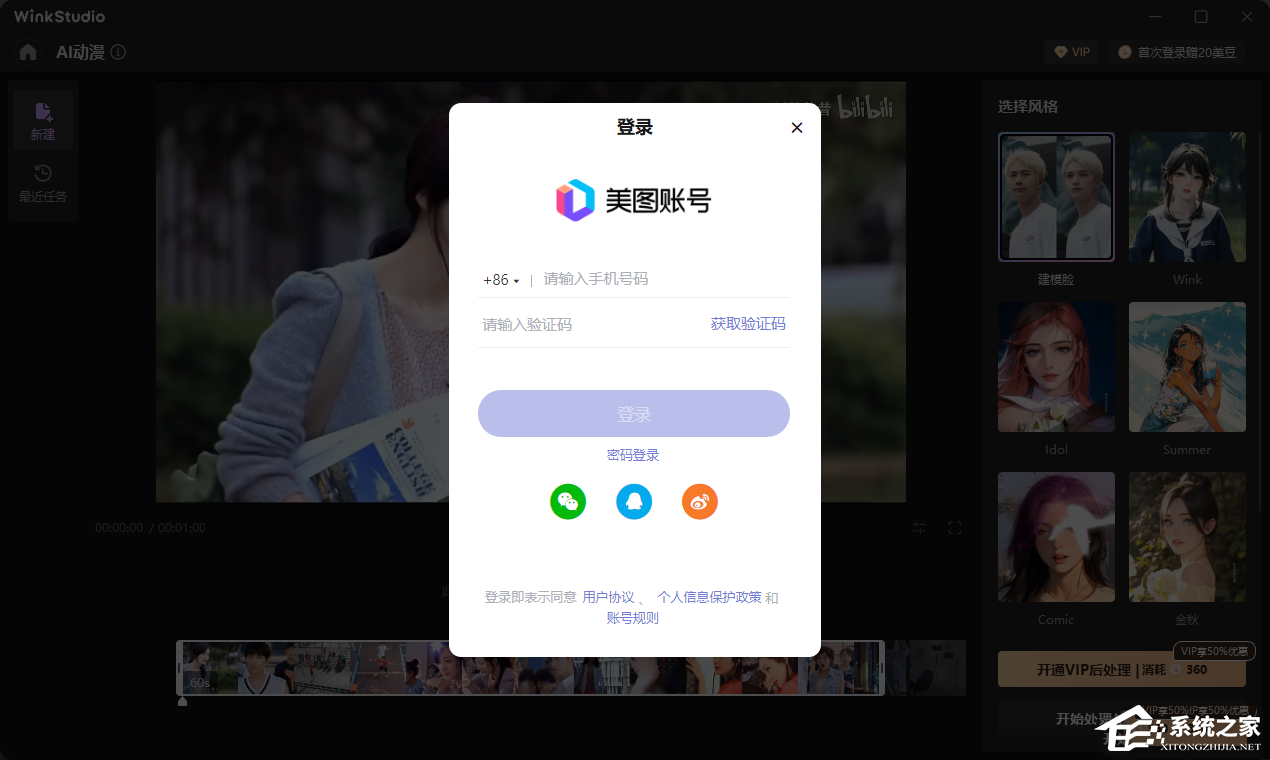The height and width of the screenshot is (760, 1270).
Task: Click the 开通VIP后处理 button
Action: [1122, 669]
